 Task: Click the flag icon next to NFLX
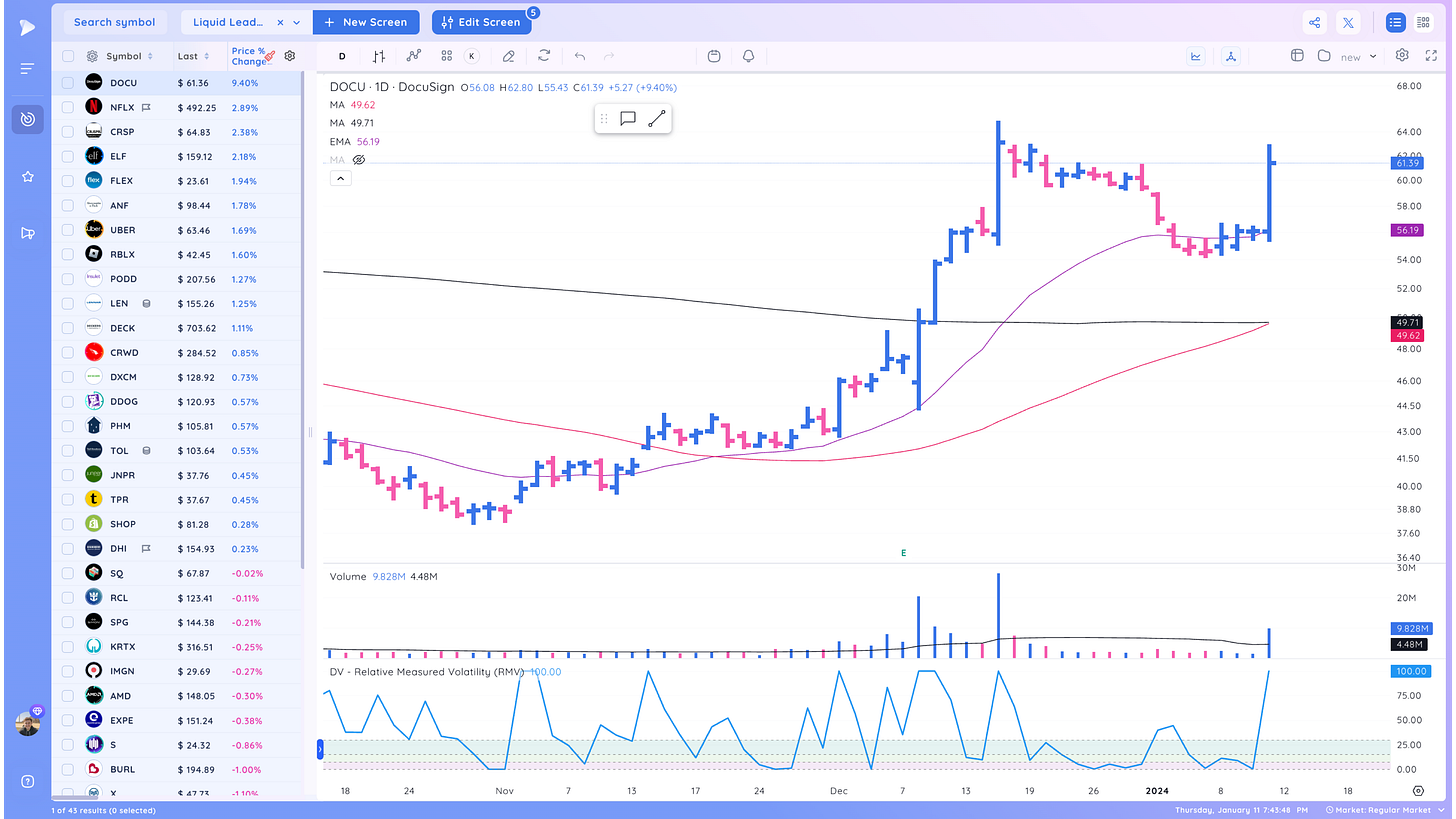(146, 107)
